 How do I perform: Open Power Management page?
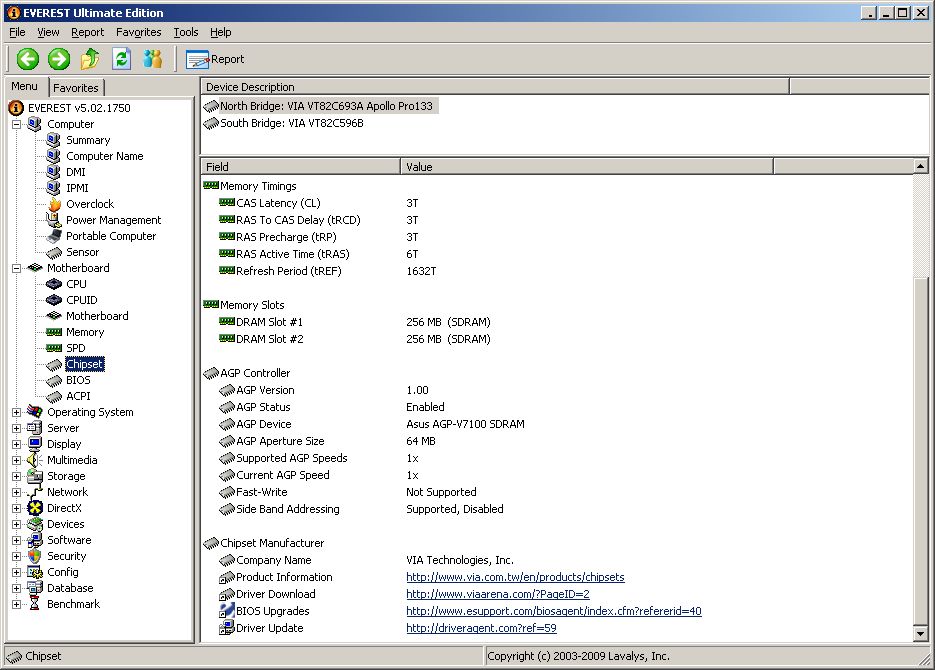tap(113, 220)
